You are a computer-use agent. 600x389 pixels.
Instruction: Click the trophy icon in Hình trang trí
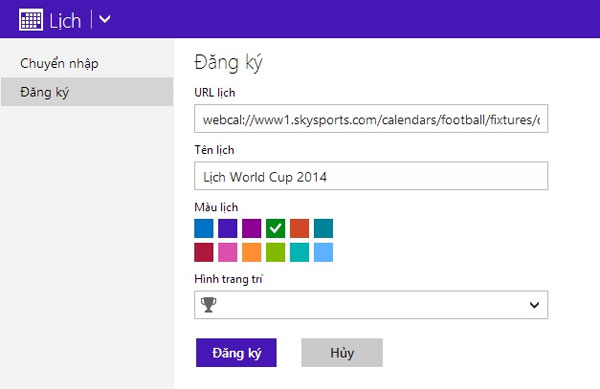209,305
